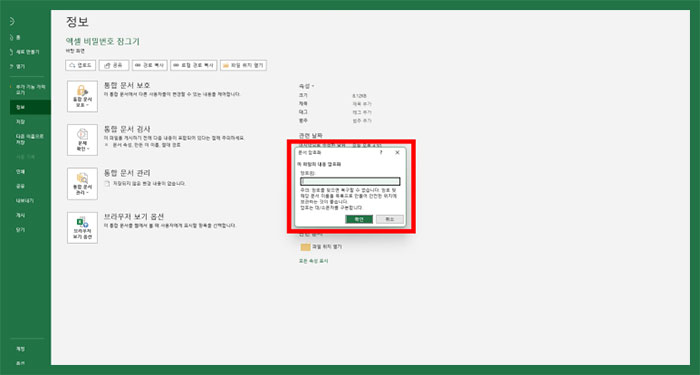Viewport: 700px width, 375px height.
Task: Click the 경로 복사 (Copy Path) button
Action: 150,65
